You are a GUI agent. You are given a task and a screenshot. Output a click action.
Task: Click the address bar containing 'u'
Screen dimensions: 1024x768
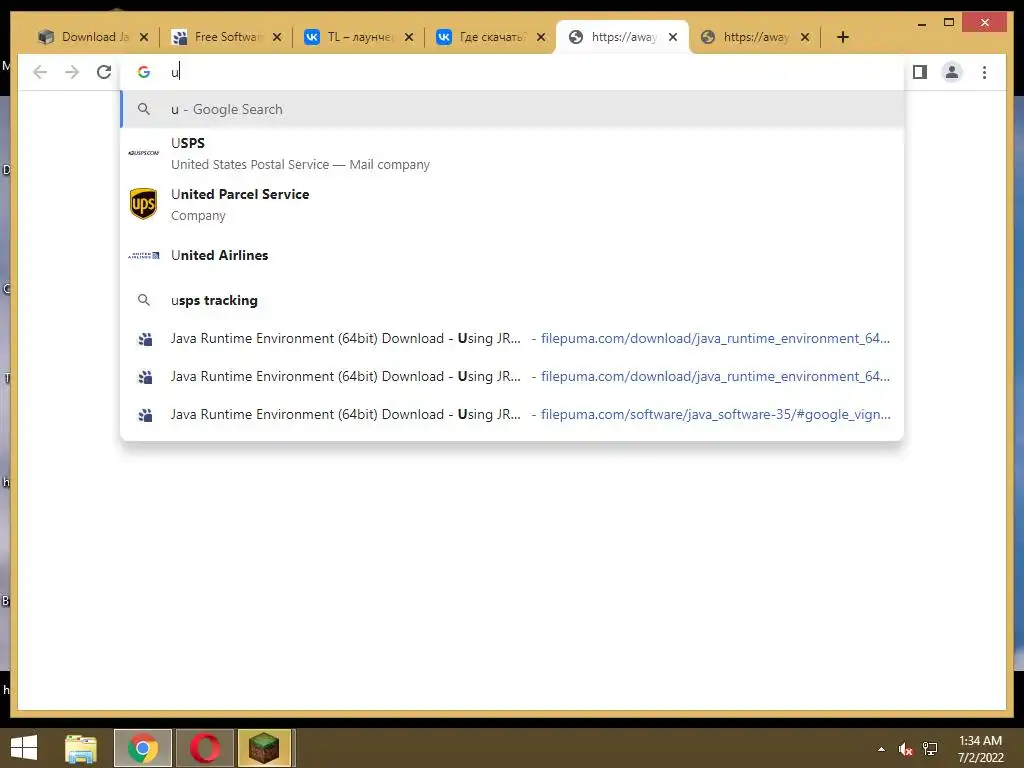tap(512, 72)
